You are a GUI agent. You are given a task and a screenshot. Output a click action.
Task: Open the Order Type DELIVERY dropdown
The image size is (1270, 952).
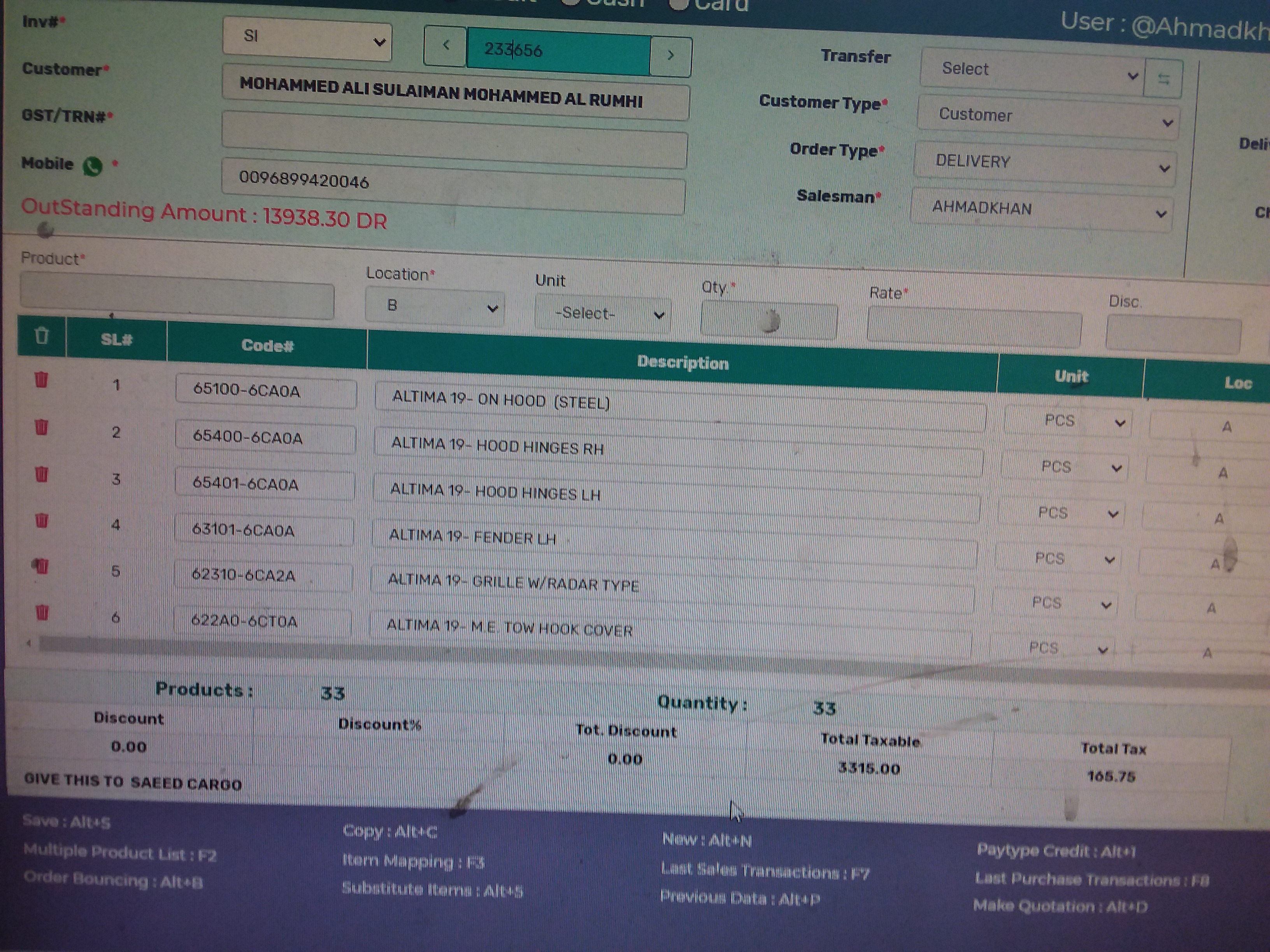(x=1045, y=164)
